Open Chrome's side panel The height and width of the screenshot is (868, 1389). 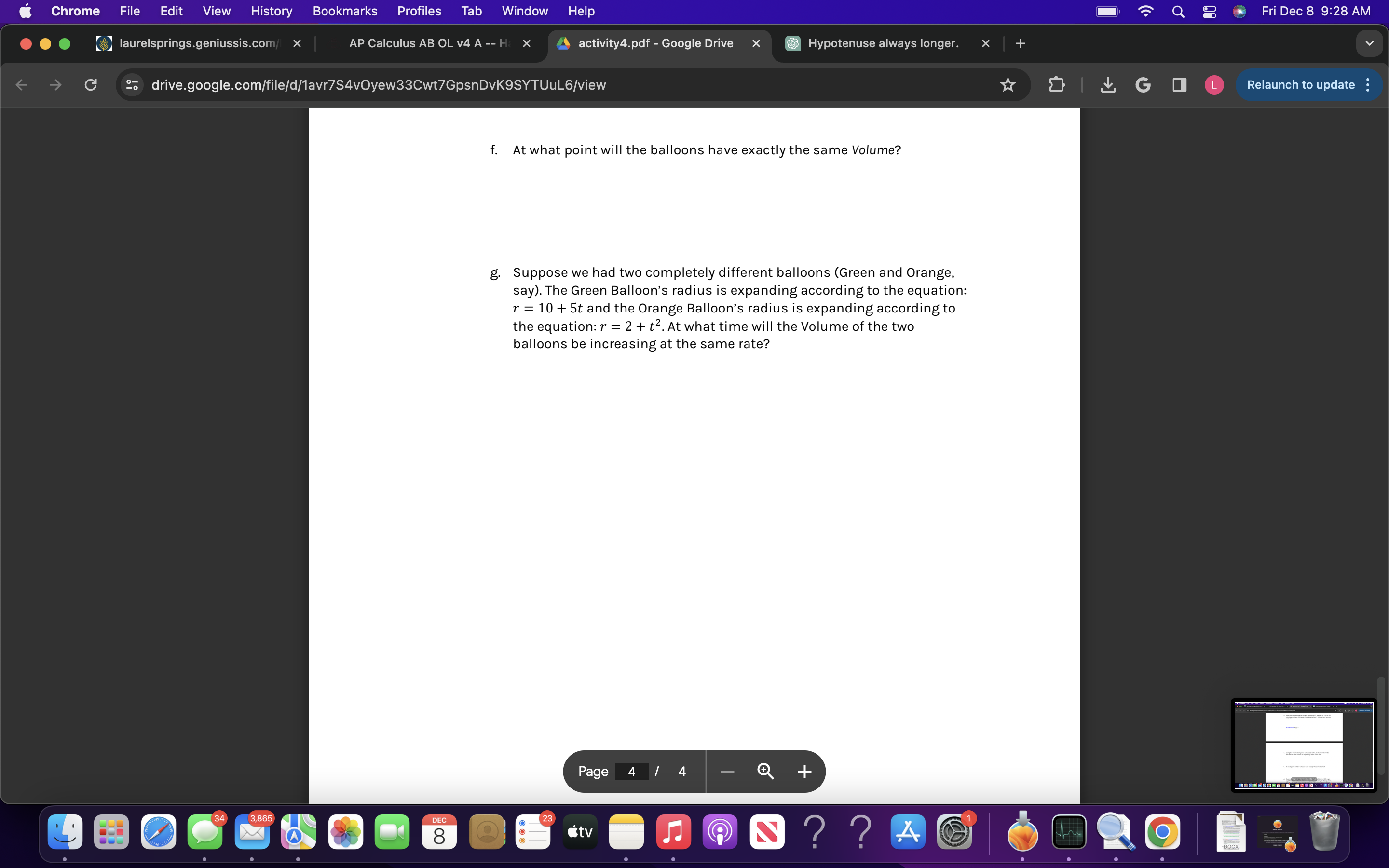pos(1180,85)
